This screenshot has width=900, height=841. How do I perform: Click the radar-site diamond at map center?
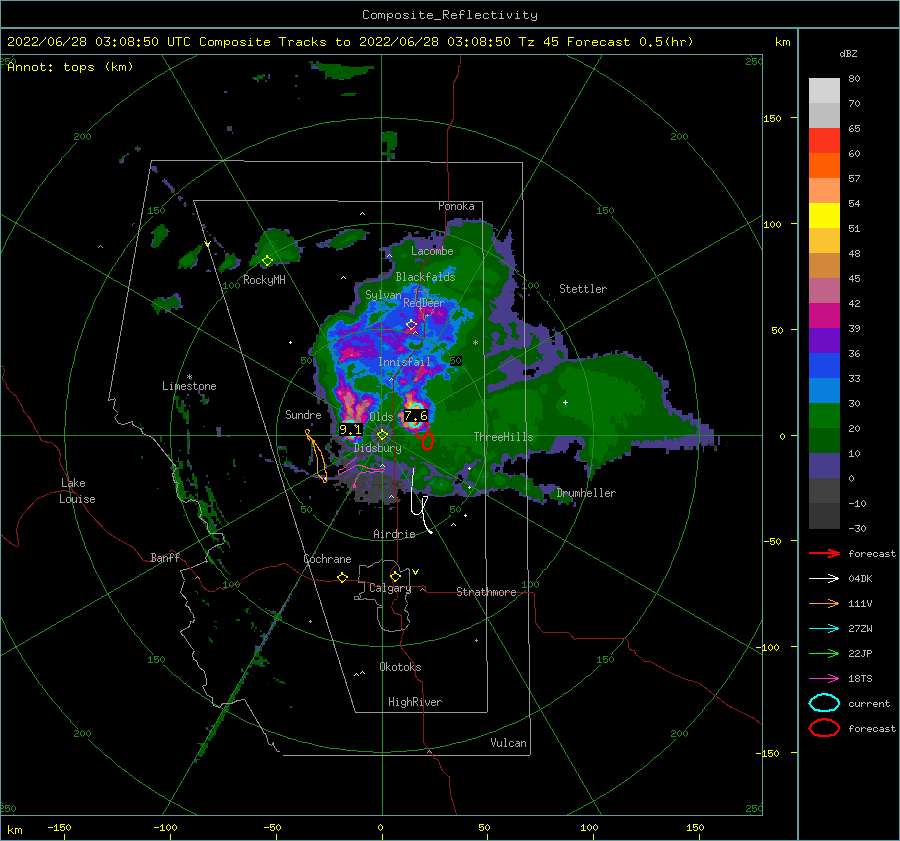tap(382, 435)
